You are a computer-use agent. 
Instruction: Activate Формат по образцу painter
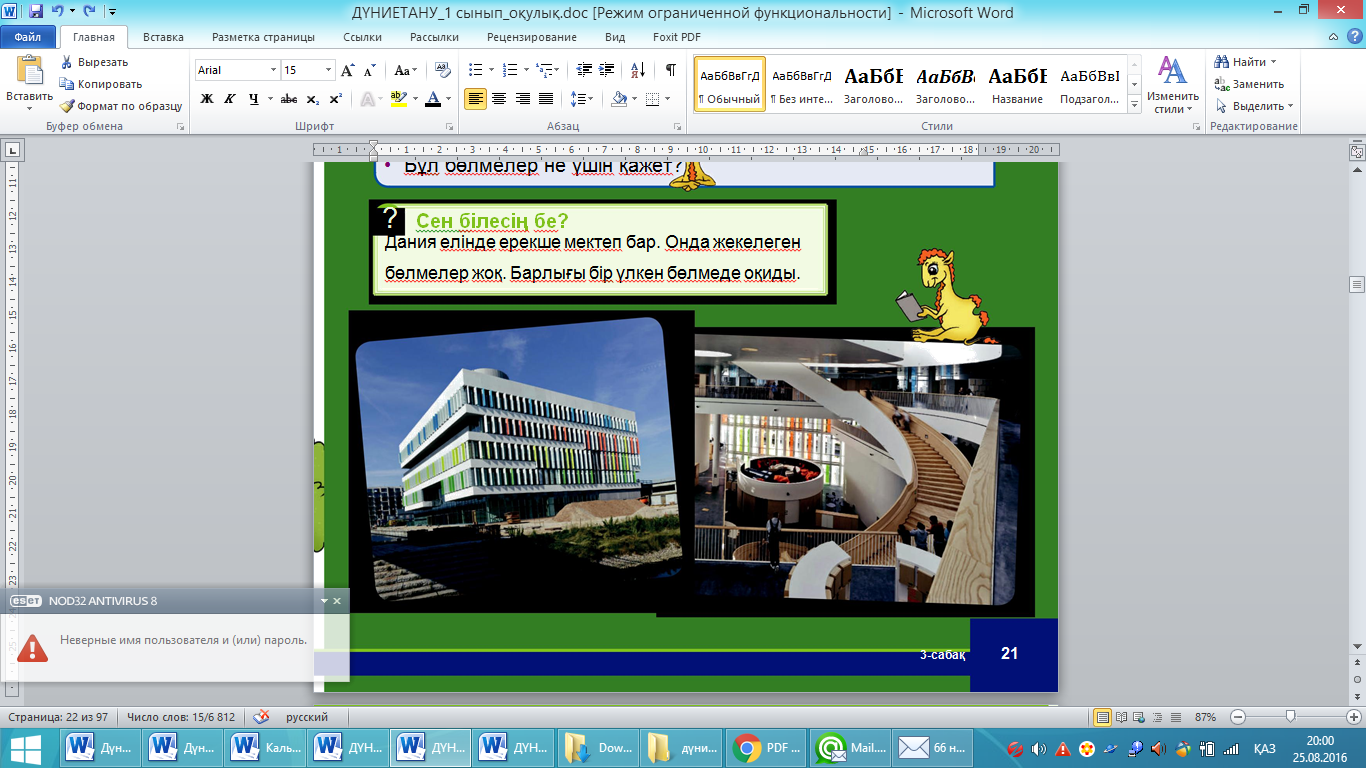tap(121, 106)
